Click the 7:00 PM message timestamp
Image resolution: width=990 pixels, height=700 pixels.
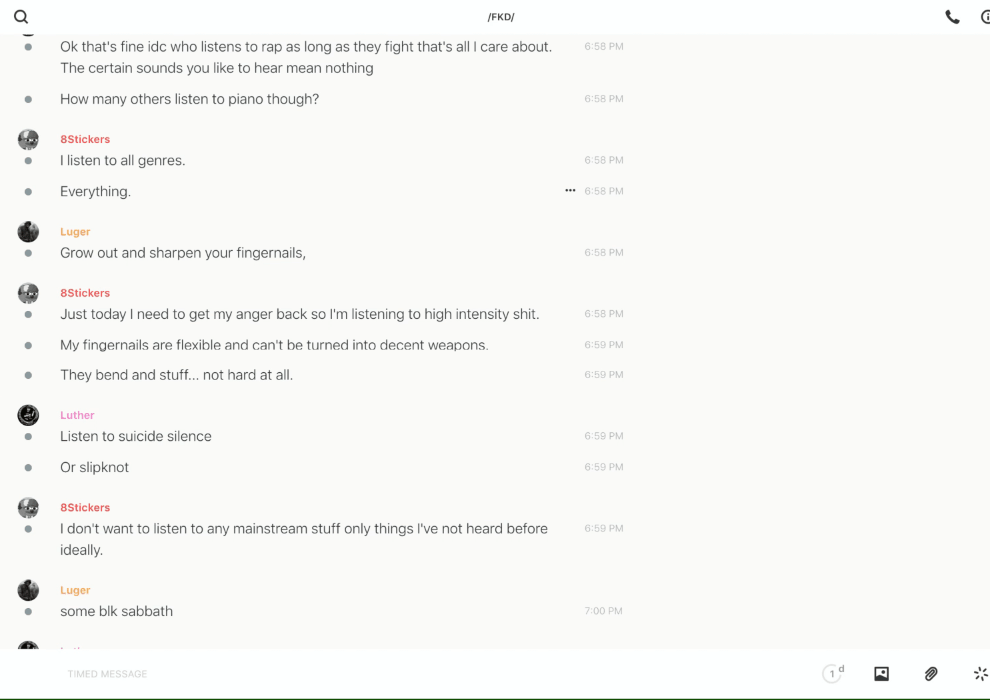point(604,611)
